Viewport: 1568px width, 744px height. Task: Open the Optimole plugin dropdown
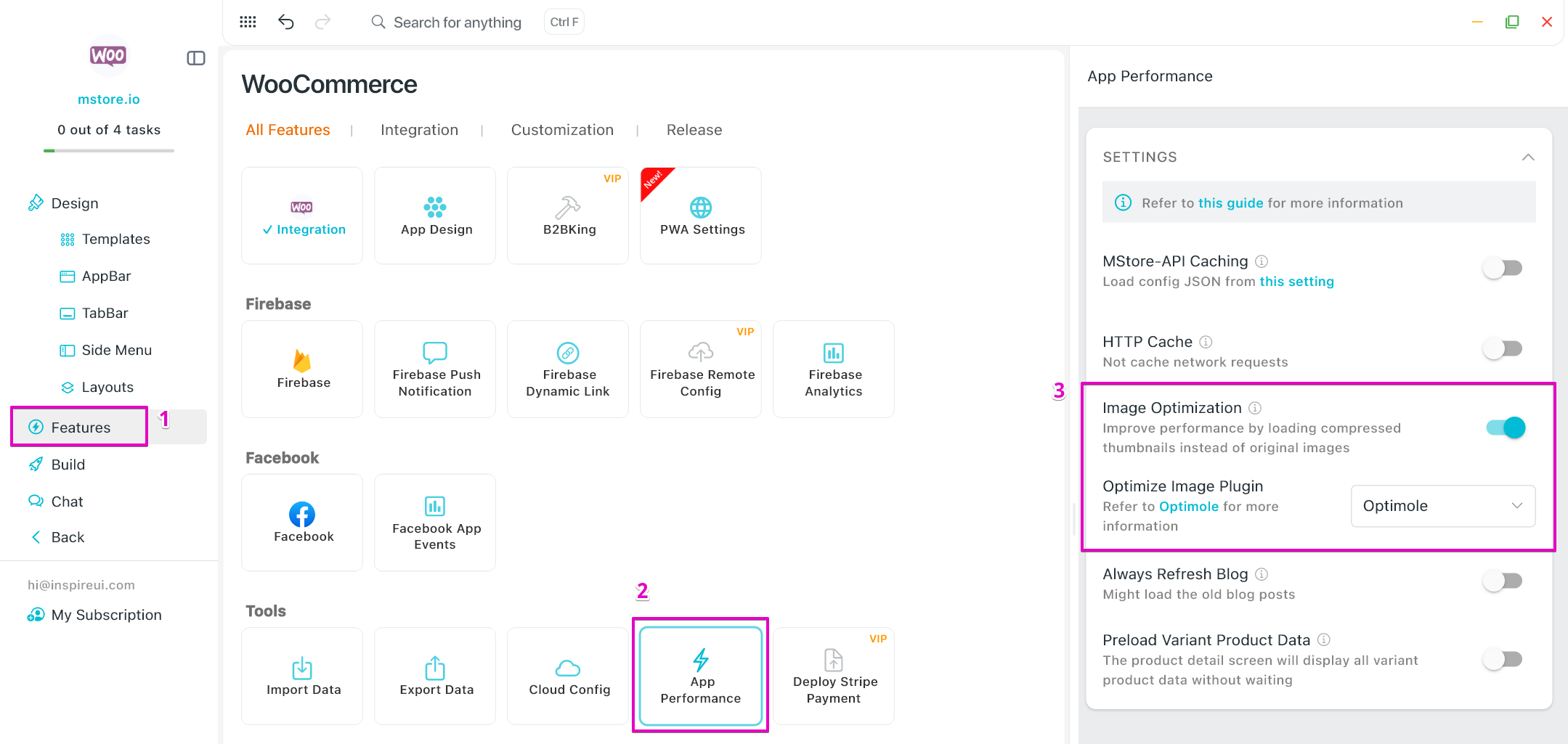pos(1442,506)
